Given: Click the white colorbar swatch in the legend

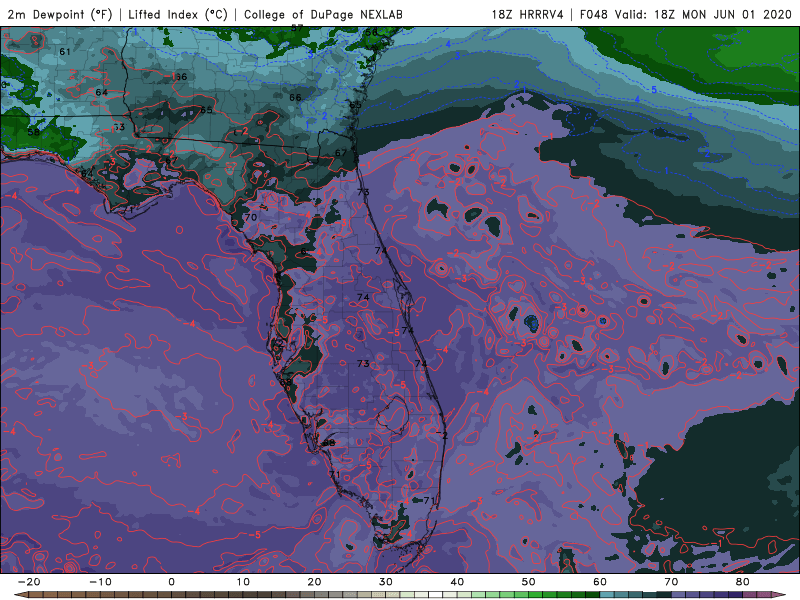Looking at the screenshot, I should [x=436, y=595].
